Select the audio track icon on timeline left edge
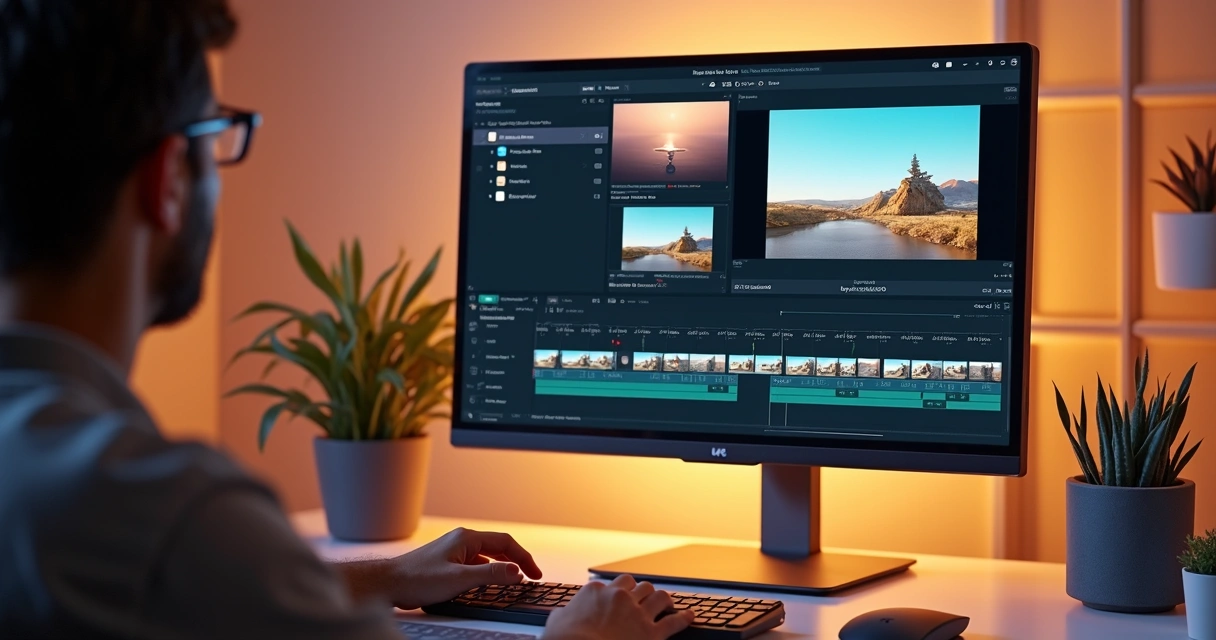The image size is (1216, 640). [472, 385]
